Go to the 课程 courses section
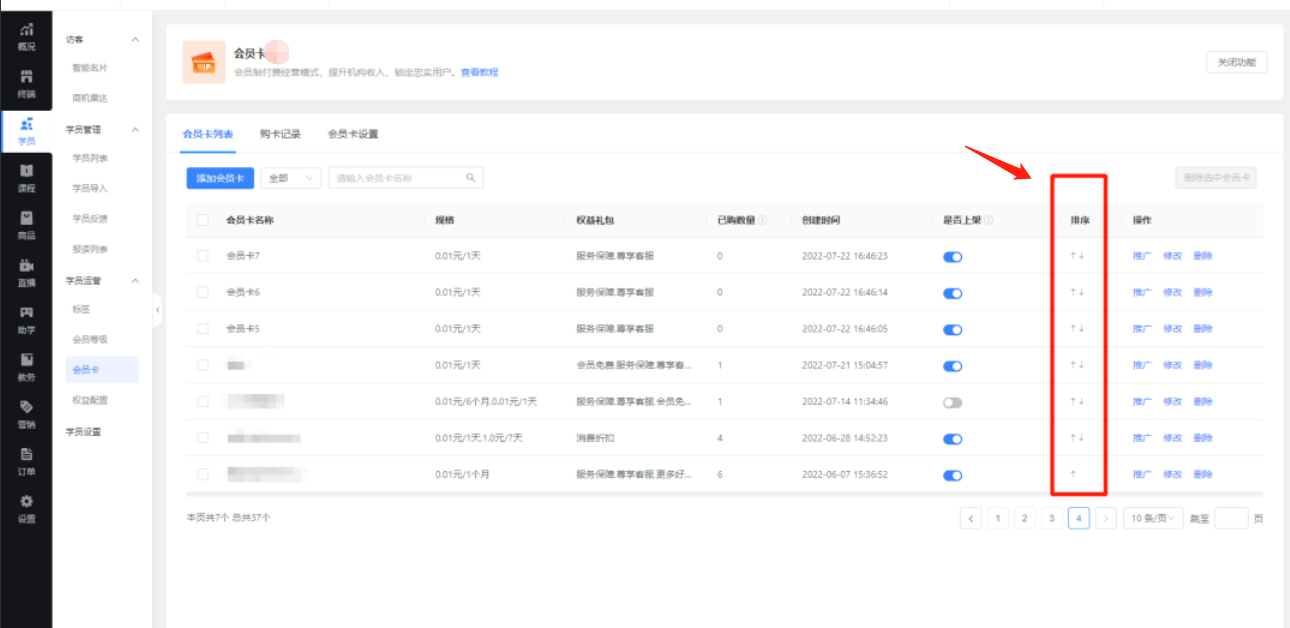This screenshot has height=628, width=1290. coord(26,178)
